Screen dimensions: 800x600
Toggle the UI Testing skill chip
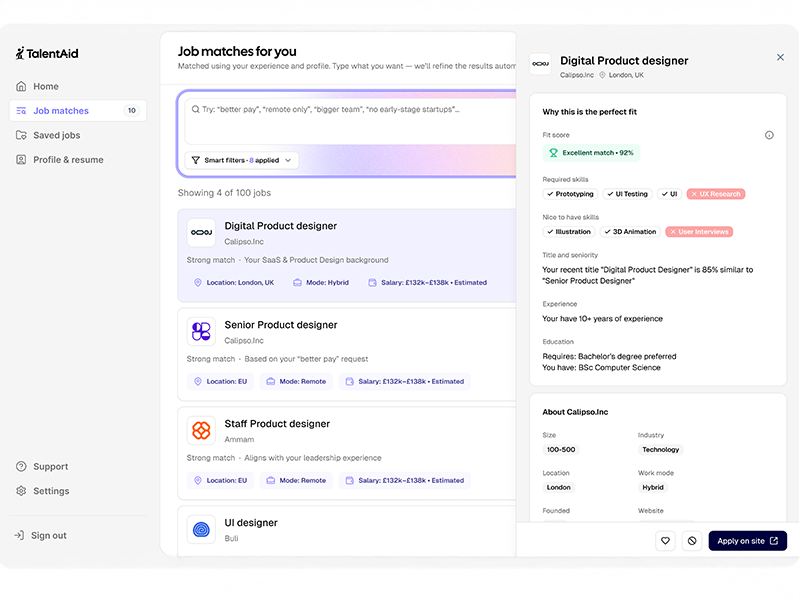626,194
